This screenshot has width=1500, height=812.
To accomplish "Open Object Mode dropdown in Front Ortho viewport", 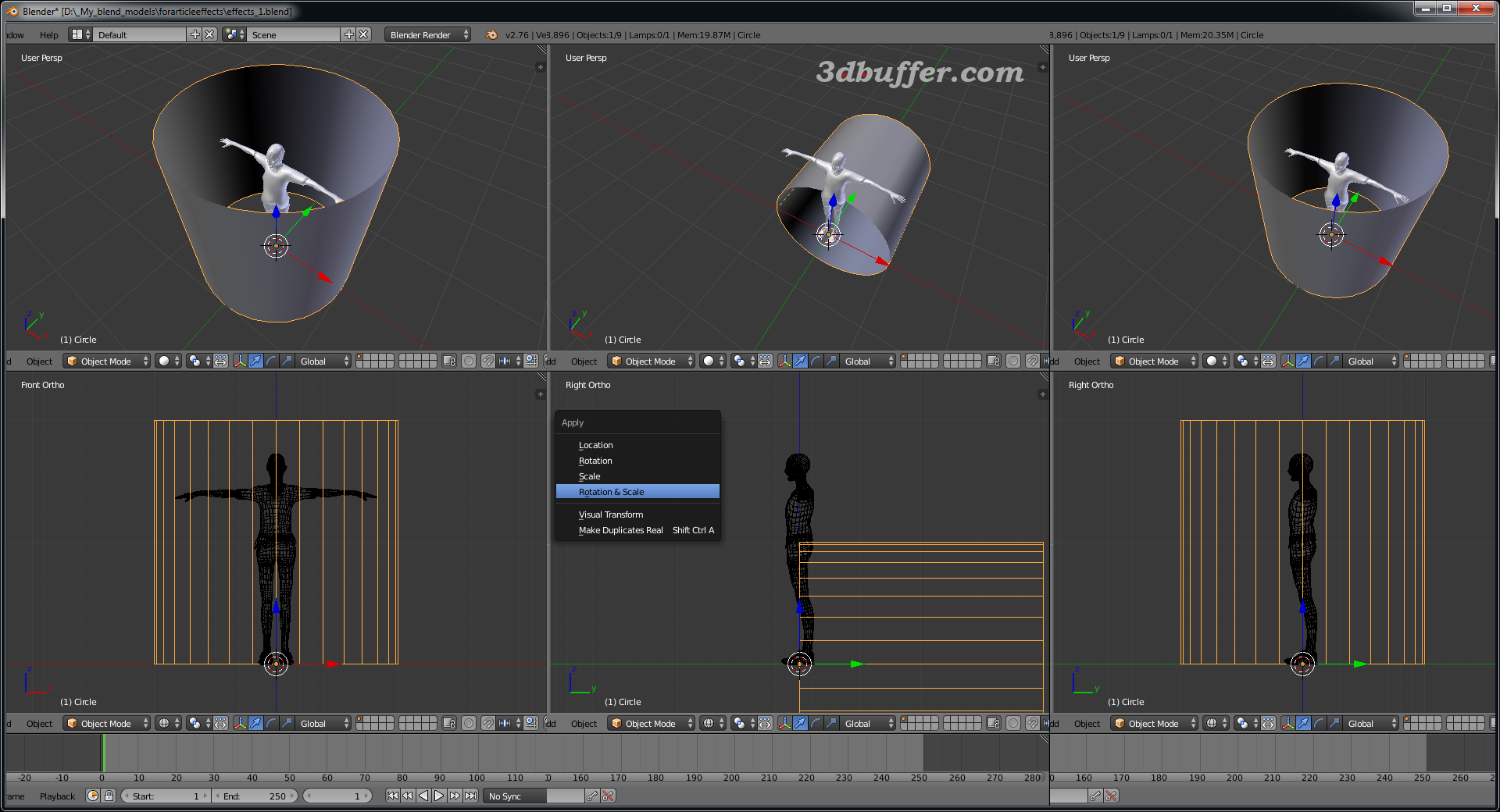I will [107, 724].
